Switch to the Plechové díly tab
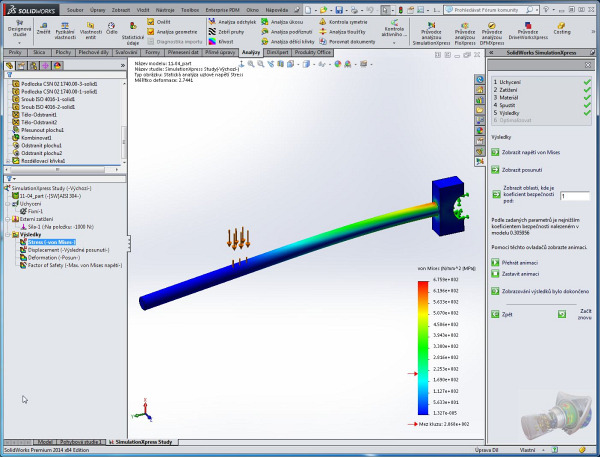Screen dimensions: 600x457 click(93, 52)
